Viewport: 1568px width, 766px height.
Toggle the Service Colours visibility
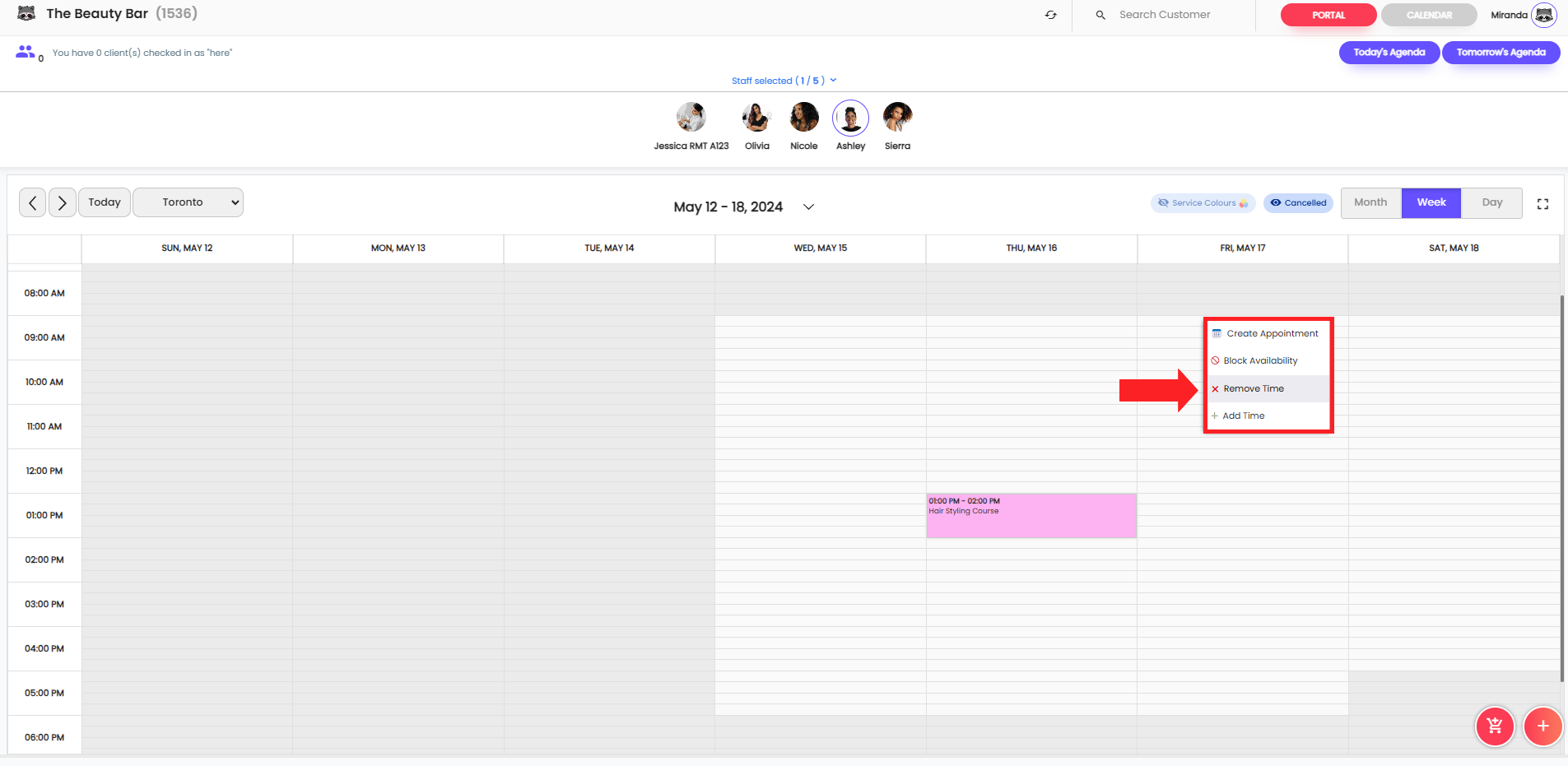click(x=1203, y=203)
